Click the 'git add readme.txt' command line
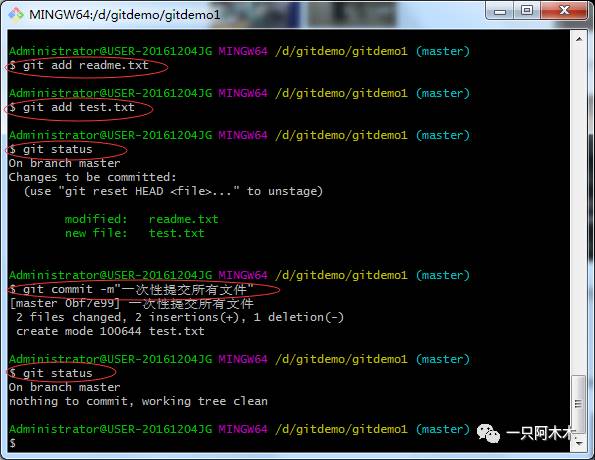 pos(79,65)
